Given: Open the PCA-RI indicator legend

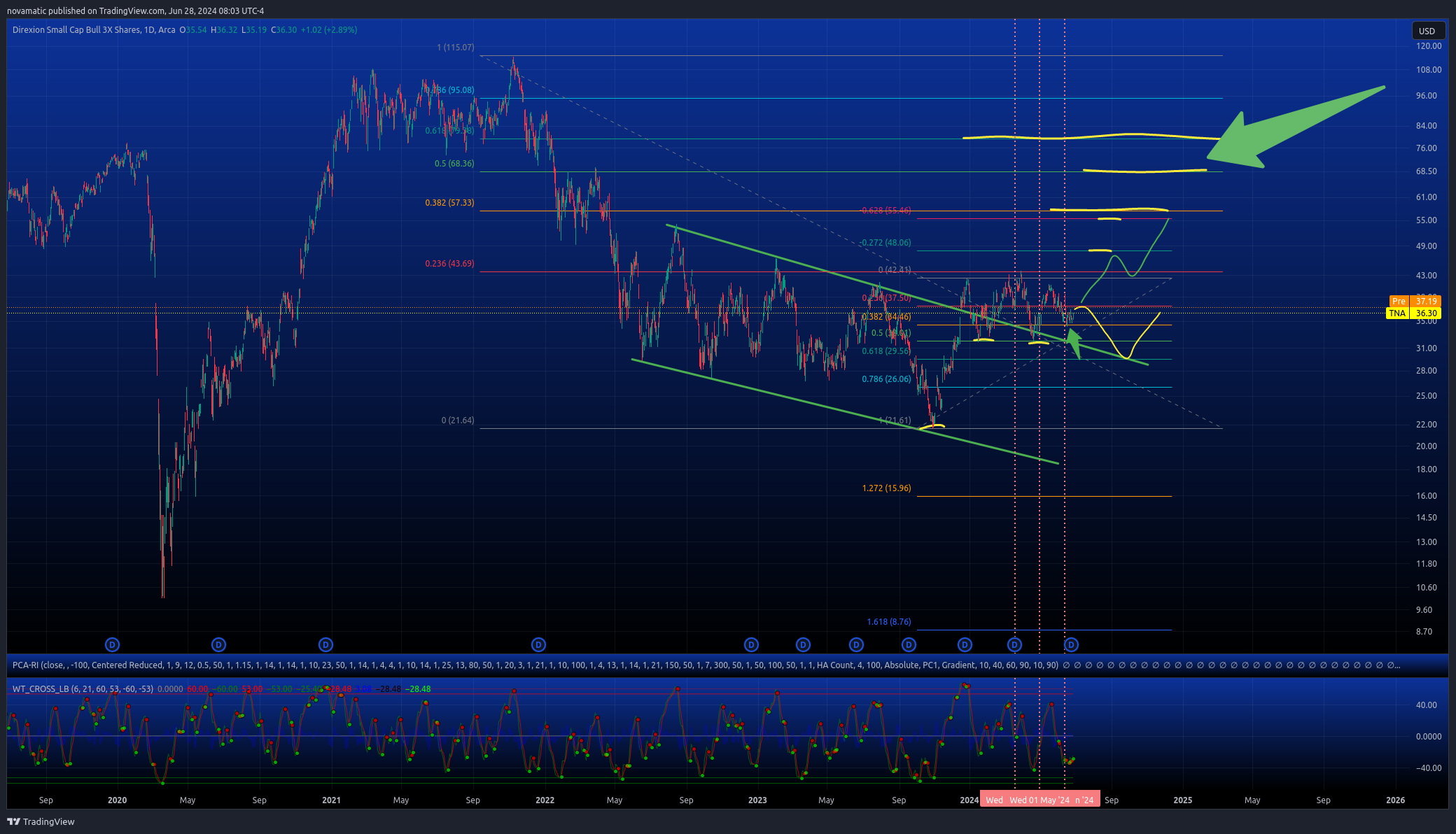Looking at the screenshot, I should pyautogui.click(x=535, y=665).
